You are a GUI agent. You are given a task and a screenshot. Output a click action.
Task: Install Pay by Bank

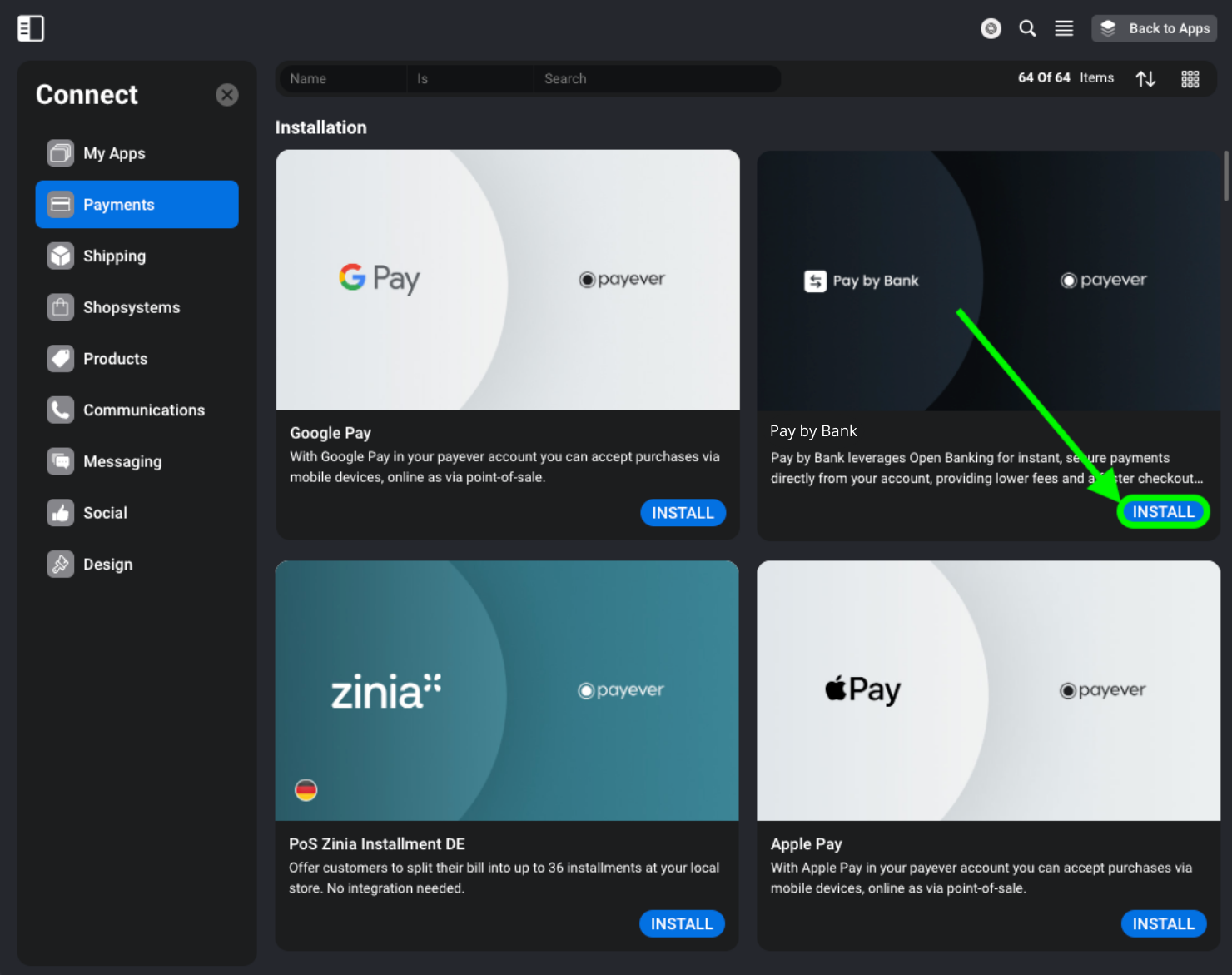tap(1163, 511)
